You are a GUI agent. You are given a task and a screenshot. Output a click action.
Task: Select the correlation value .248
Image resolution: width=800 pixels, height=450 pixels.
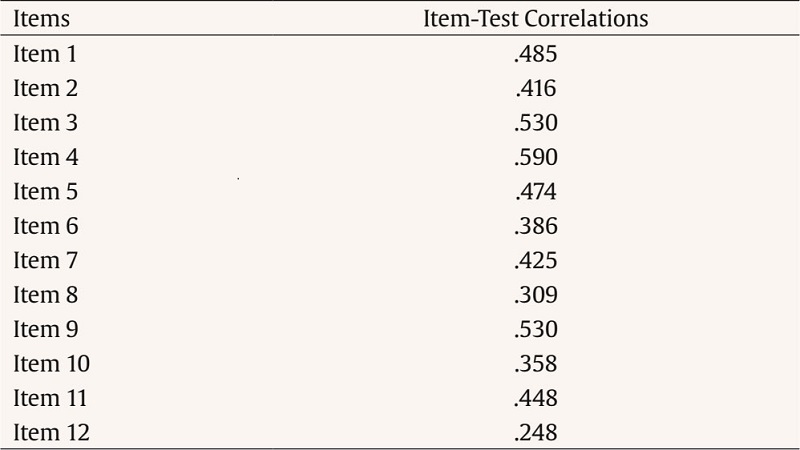pos(536,432)
